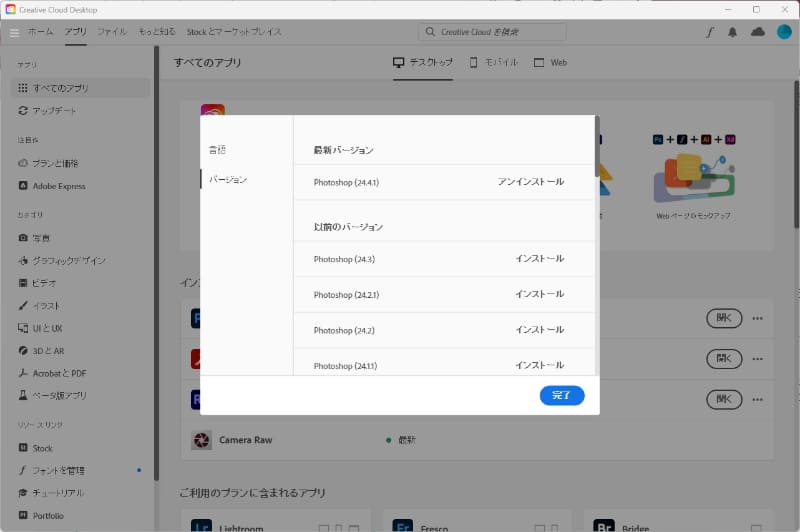Viewport: 800px width, 532px height.
Task: Install Photoshop (24.2)
Action: pos(539,330)
